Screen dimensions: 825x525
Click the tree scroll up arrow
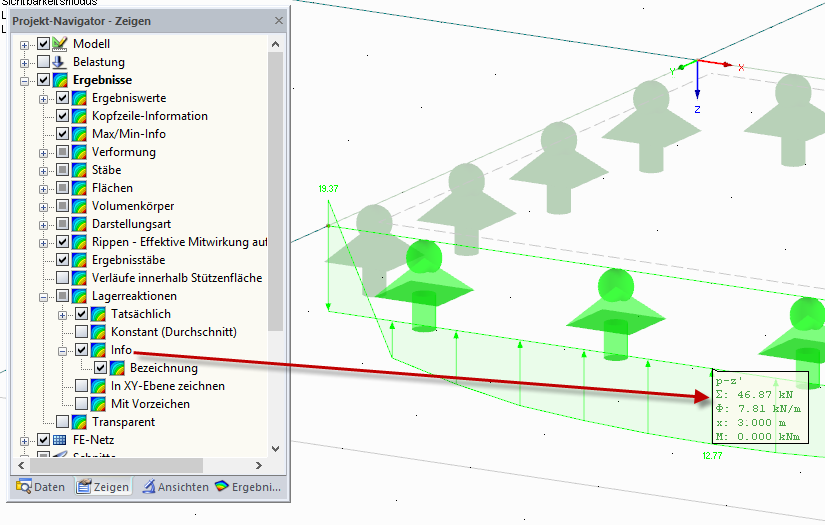point(275,44)
